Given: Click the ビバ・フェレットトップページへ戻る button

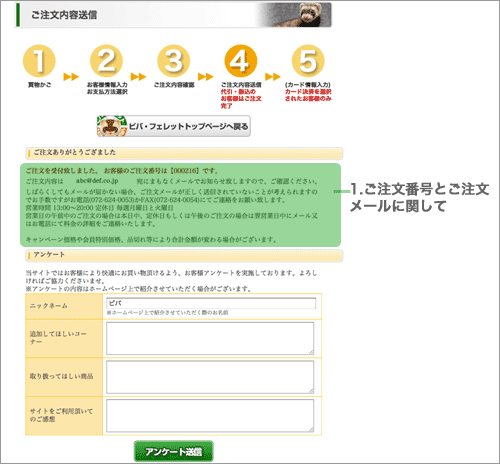Looking at the screenshot, I should pos(174,126).
